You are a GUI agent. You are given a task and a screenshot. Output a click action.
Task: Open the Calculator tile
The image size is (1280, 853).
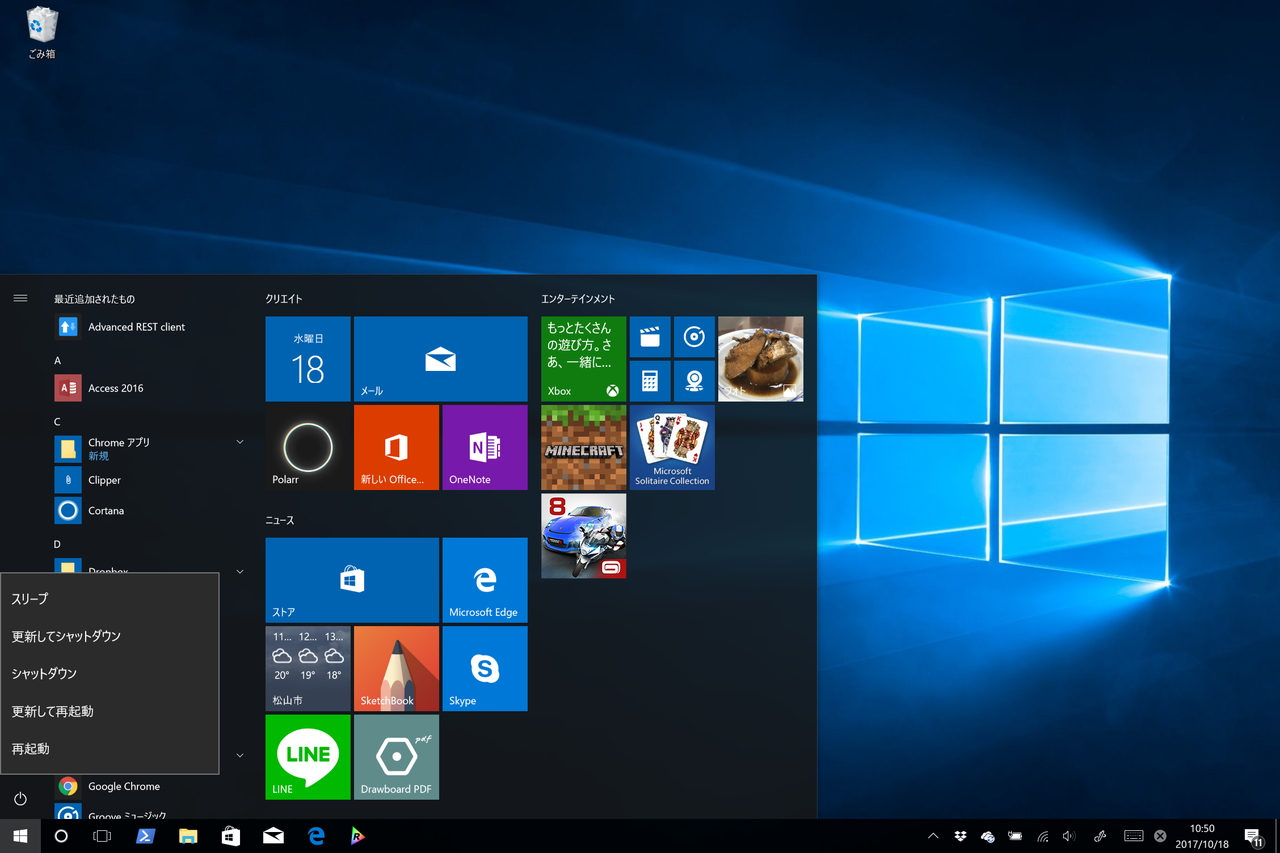pos(650,381)
